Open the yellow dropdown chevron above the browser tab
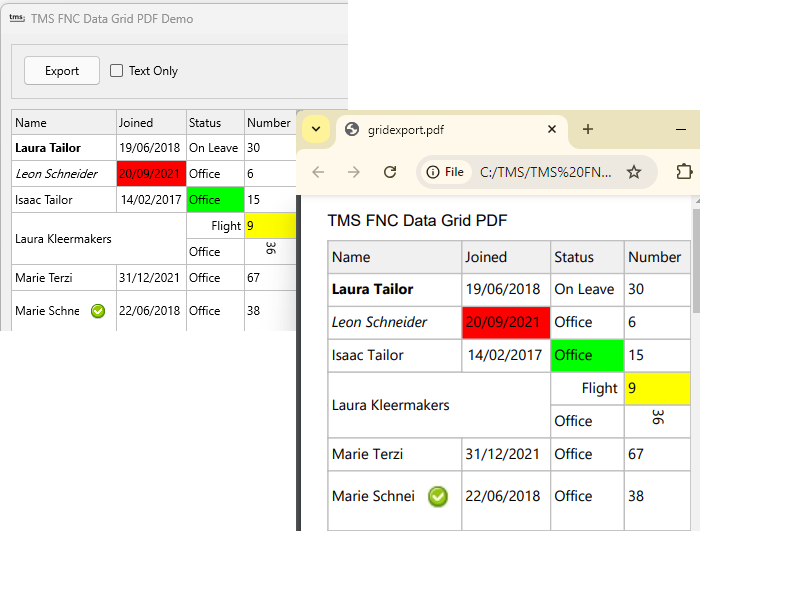Image resolution: width=800 pixels, height=600 pixels. coord(316,129)
